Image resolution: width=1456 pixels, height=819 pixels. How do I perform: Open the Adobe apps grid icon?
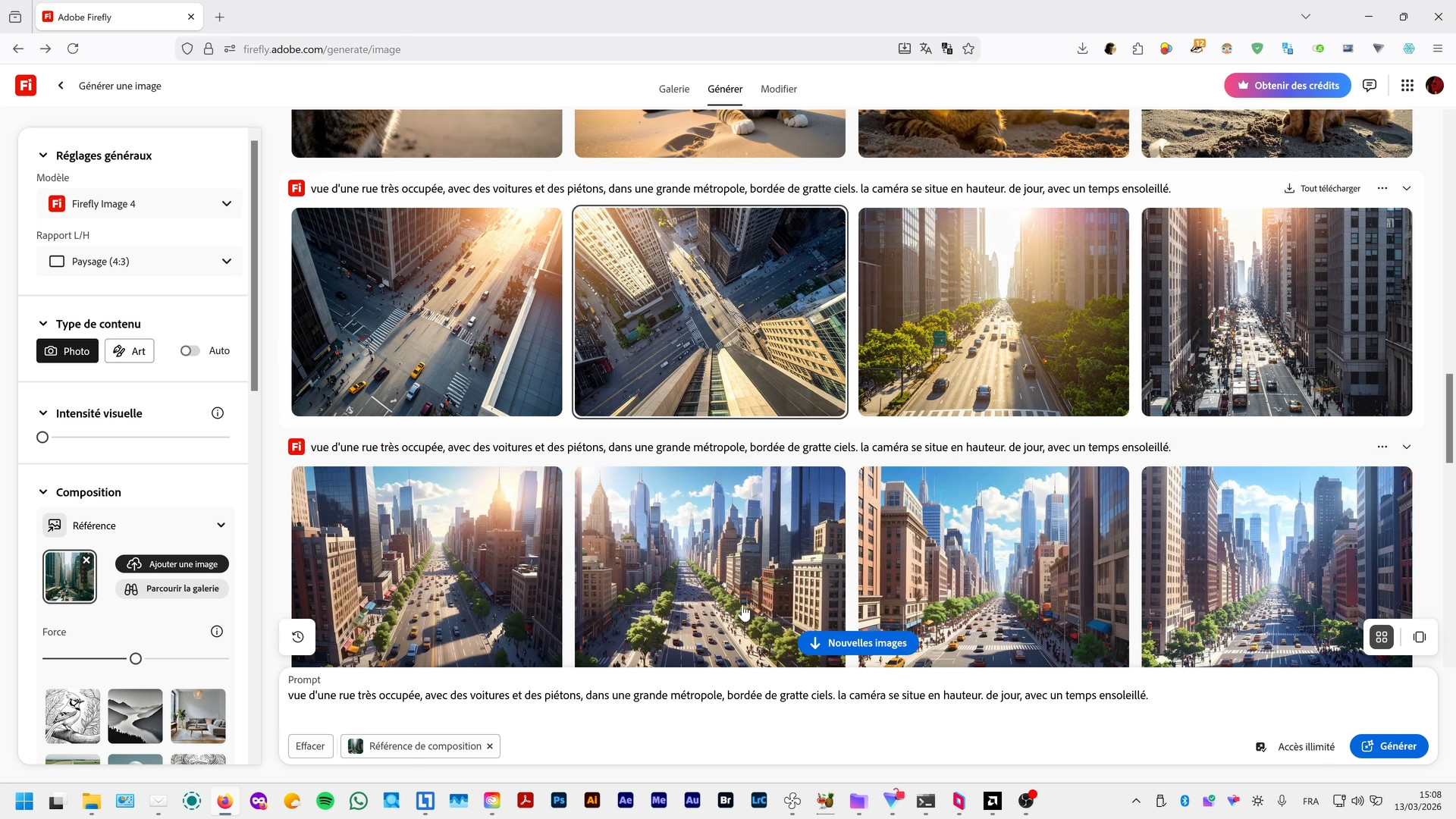(x=1407, y=86)
